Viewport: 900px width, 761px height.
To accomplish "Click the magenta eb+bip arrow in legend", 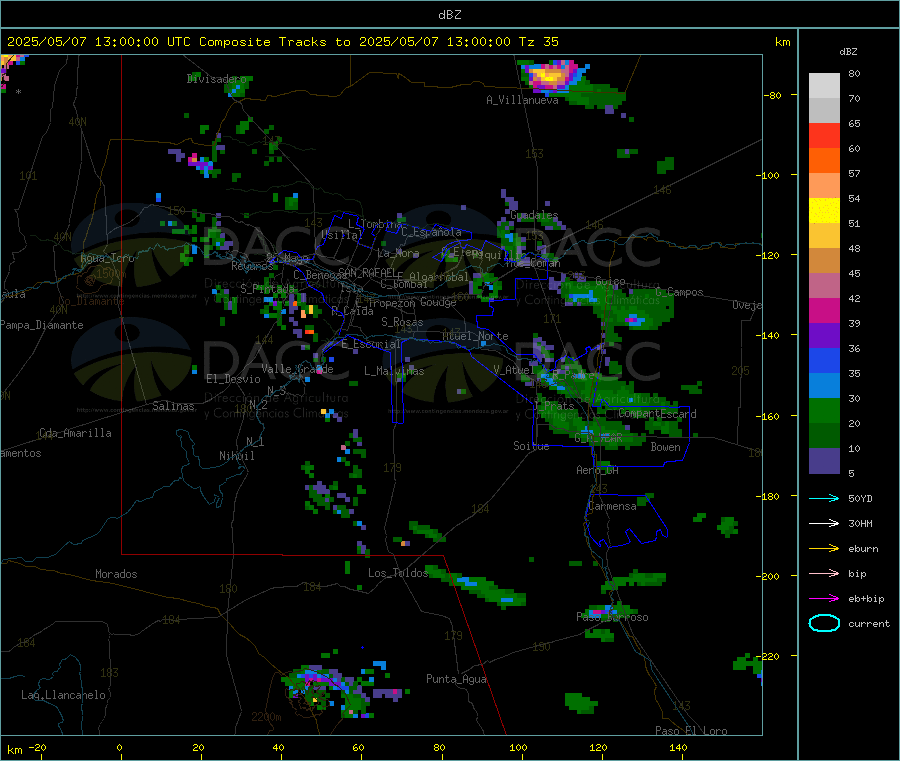I will point(824,599).
